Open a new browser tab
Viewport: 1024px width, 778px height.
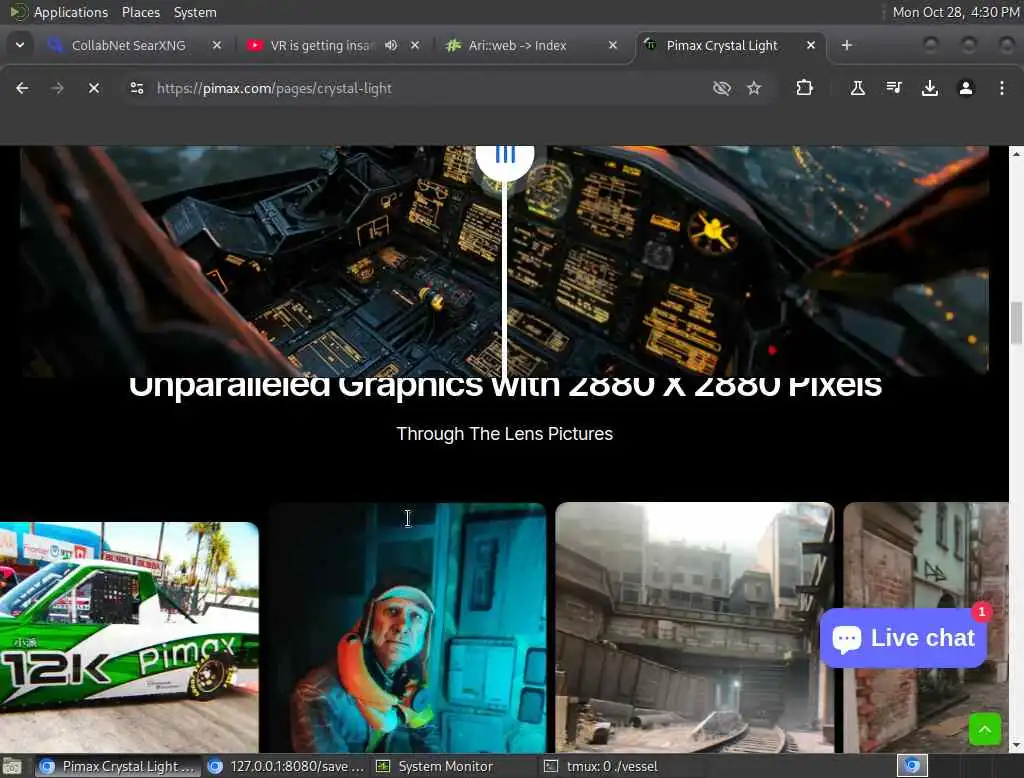846,45
